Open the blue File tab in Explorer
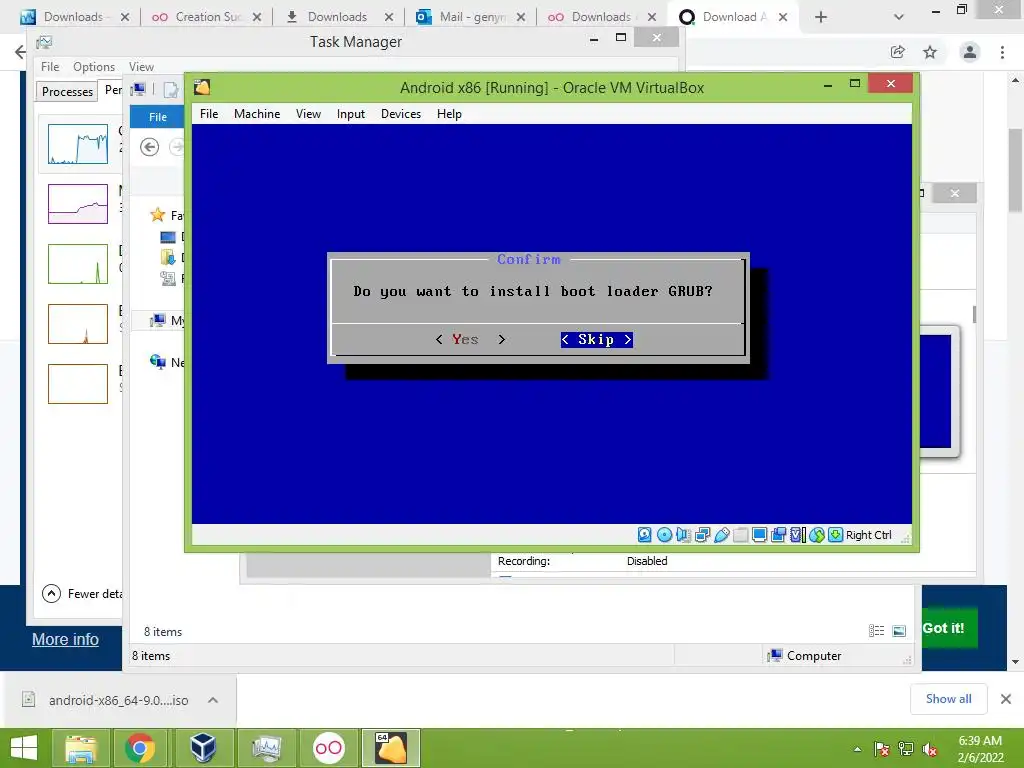Screen dimensions: 1024x768 click(x=157, y=117)
